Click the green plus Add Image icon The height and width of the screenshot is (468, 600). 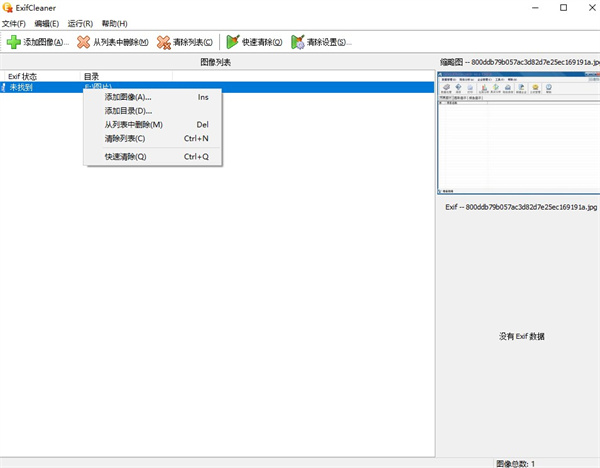(x=13, y=42)
